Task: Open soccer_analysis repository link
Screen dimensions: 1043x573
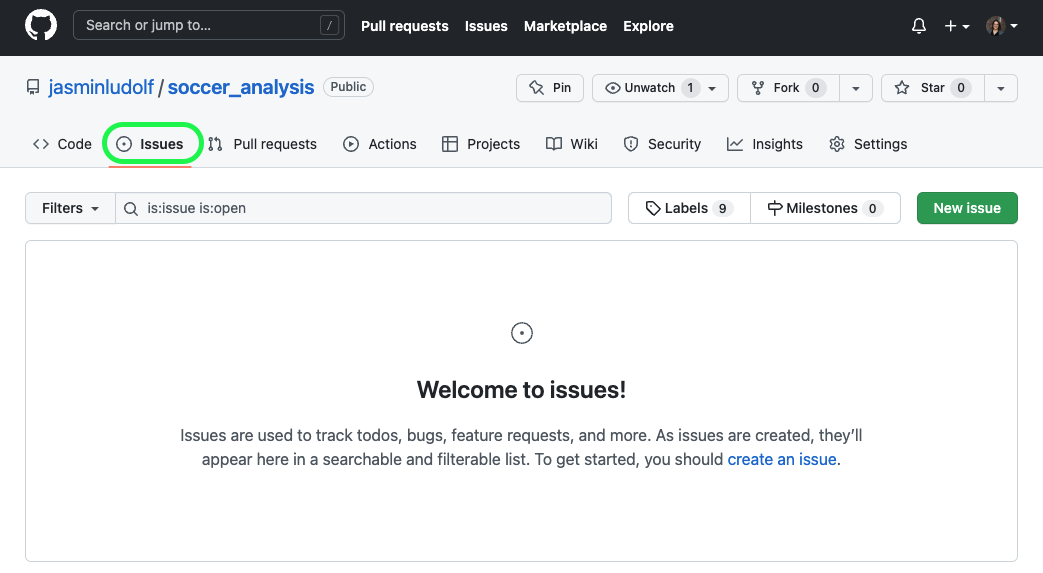Action: [x=241, y=87]
